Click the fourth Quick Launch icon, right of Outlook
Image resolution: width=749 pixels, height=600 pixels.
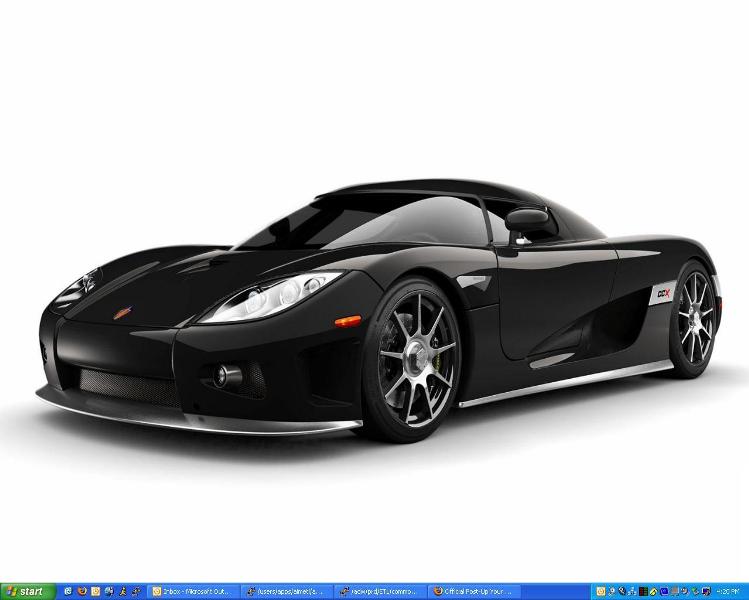click(108, 591)
